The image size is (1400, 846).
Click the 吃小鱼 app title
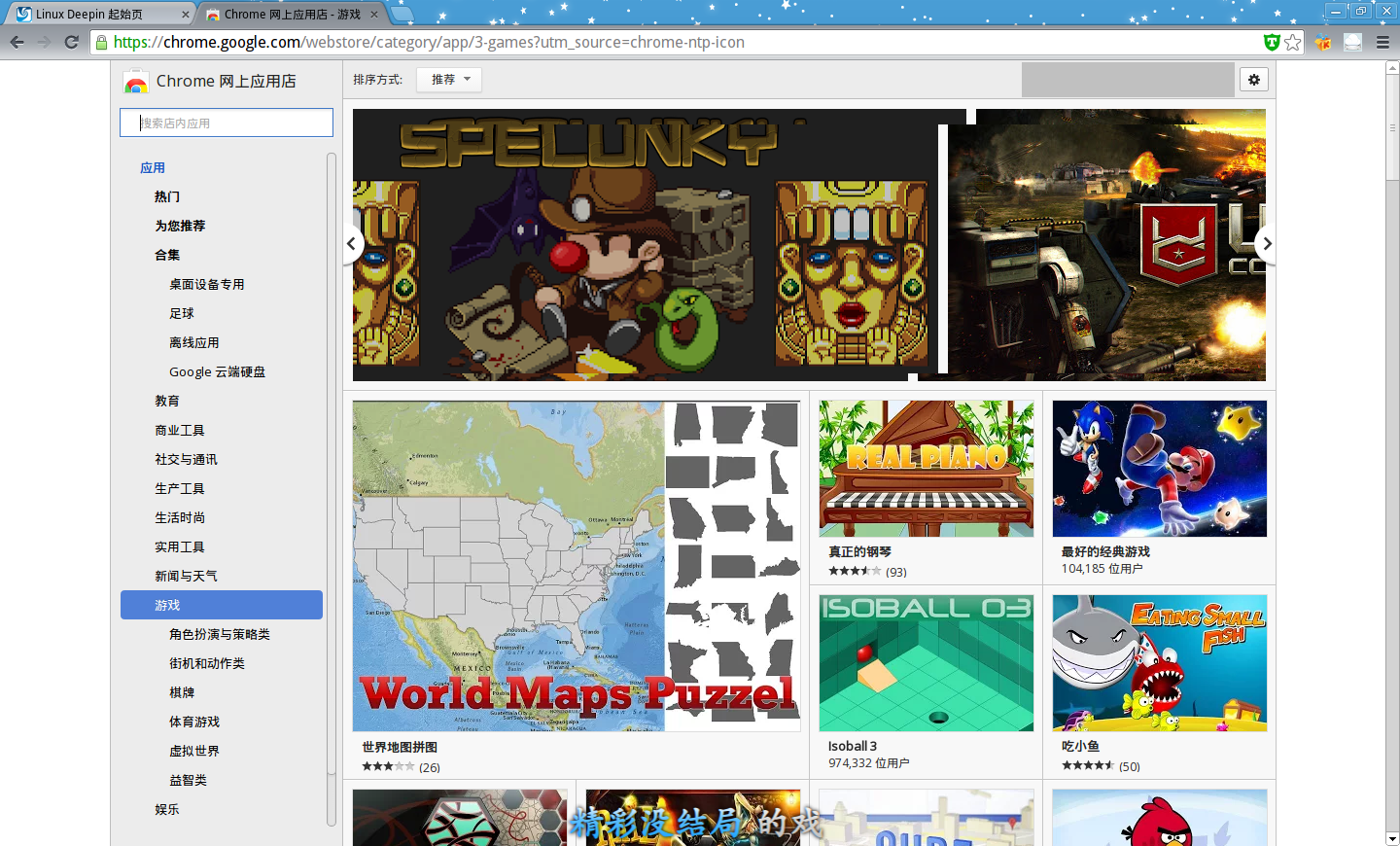(1080, 746)
